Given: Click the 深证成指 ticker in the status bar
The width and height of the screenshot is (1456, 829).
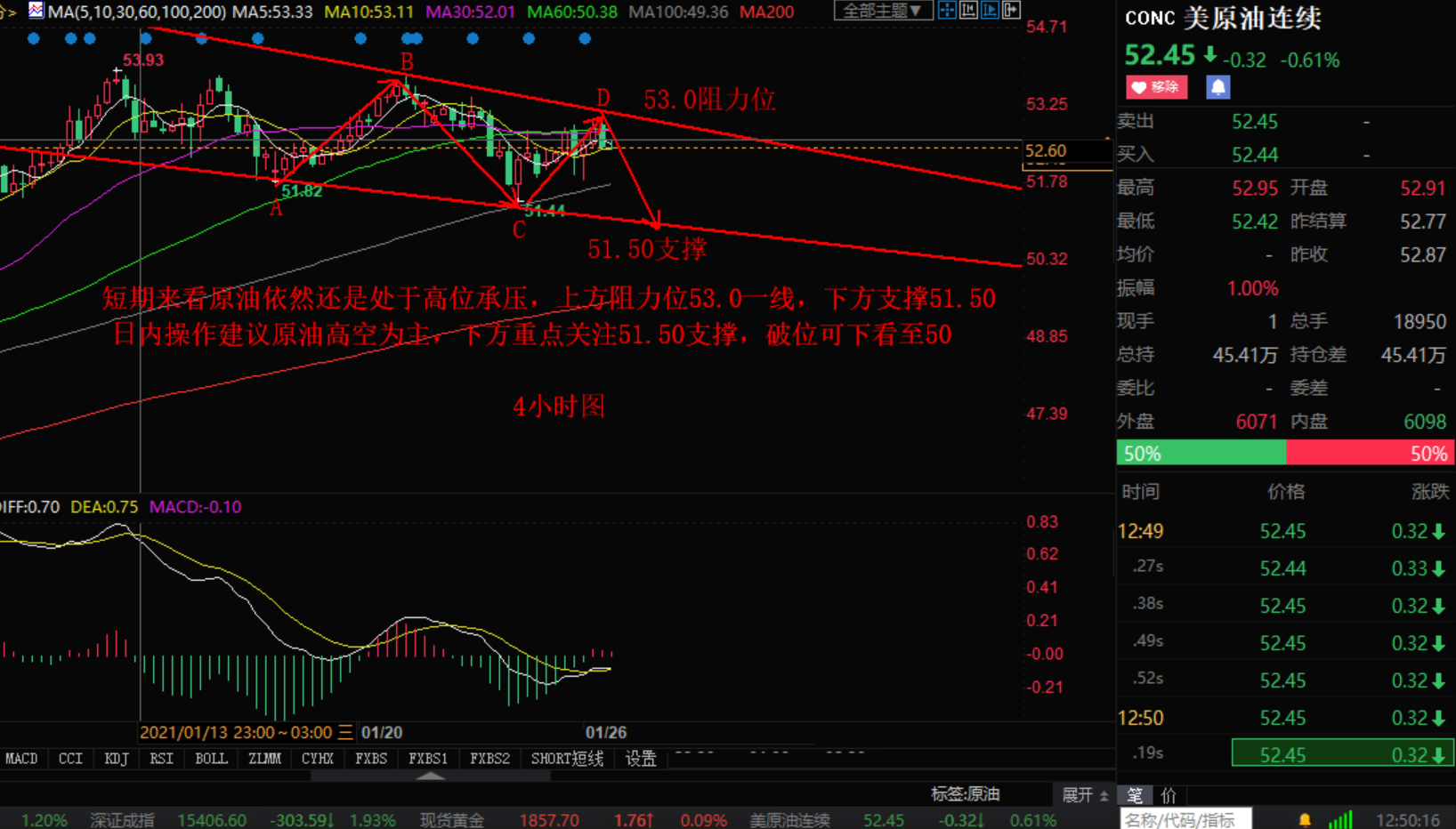Looking at the screenshot, I should pos(122,819).
